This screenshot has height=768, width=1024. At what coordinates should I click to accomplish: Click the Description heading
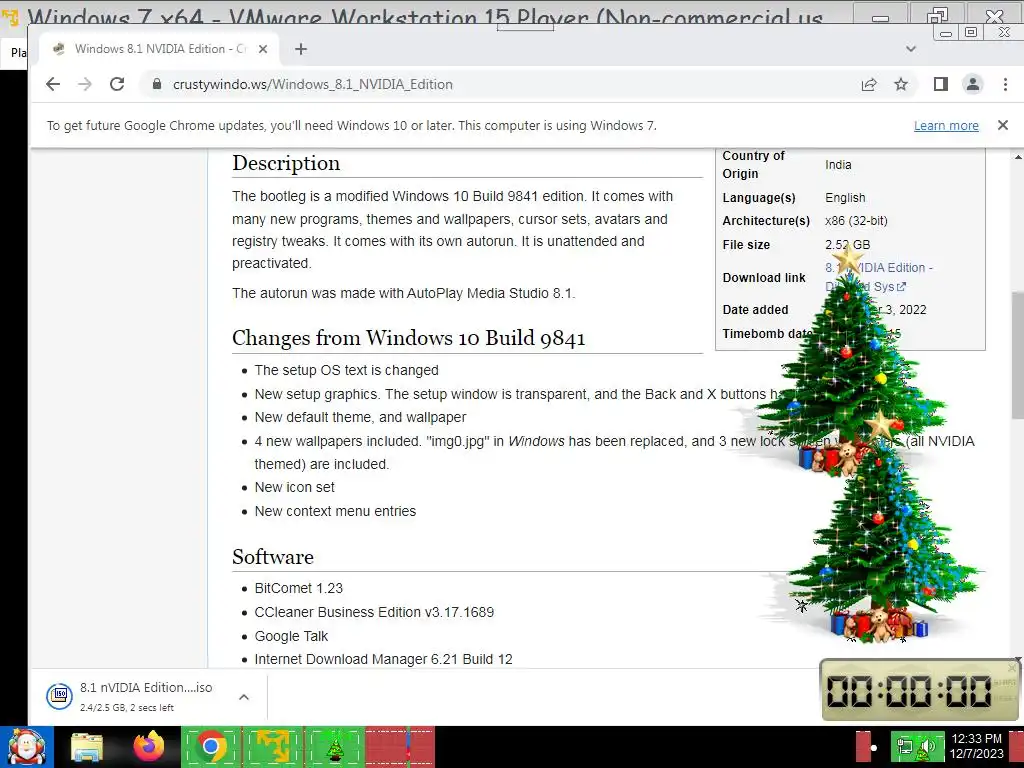coord(286,163)
